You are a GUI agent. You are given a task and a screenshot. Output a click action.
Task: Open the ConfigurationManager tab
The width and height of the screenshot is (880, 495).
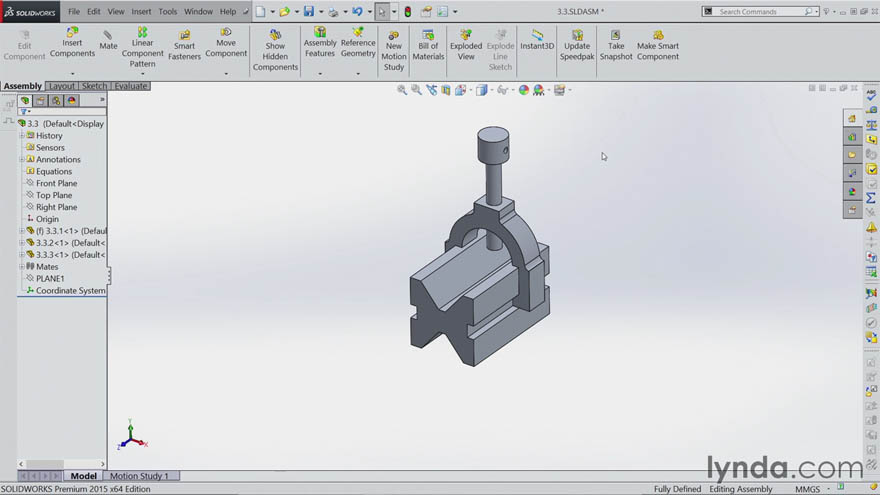point(56,100)
